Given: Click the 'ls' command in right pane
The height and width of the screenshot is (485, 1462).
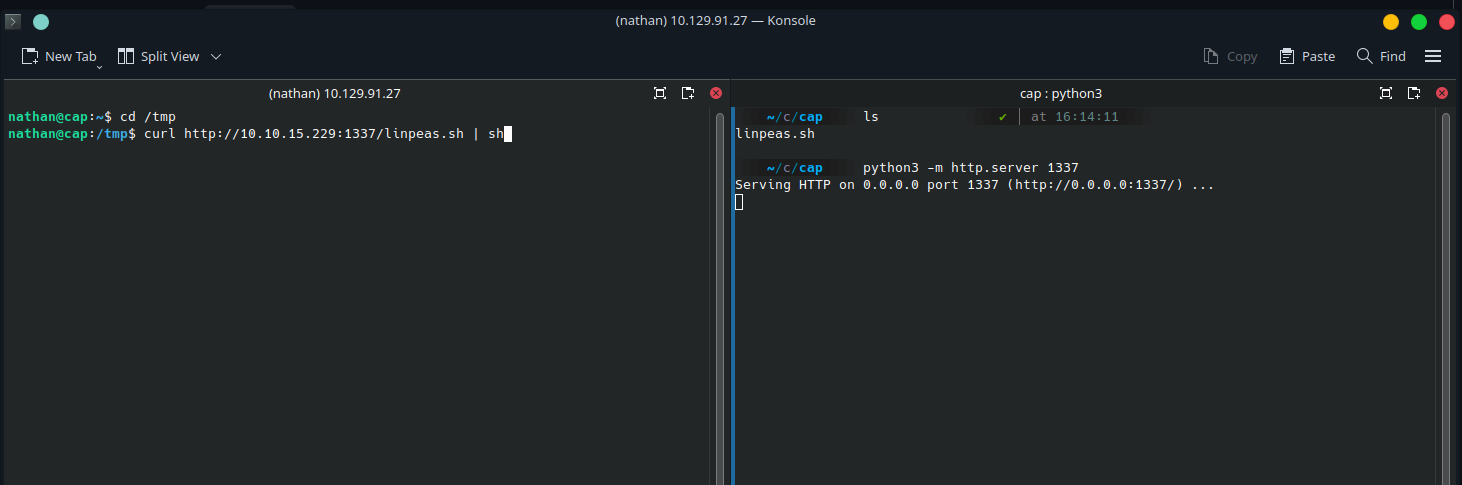Looking at the screenshot, I should [x=871, y=117].
